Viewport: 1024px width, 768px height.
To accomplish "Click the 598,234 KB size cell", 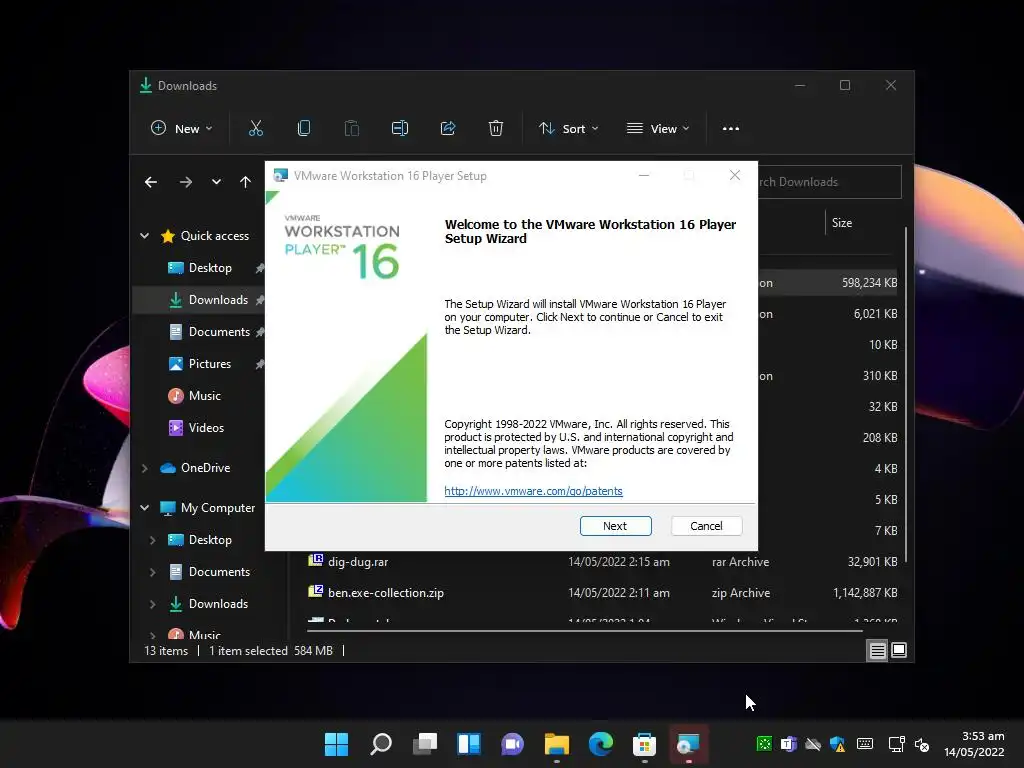I will pyautogui.click(x=869, y=283).
